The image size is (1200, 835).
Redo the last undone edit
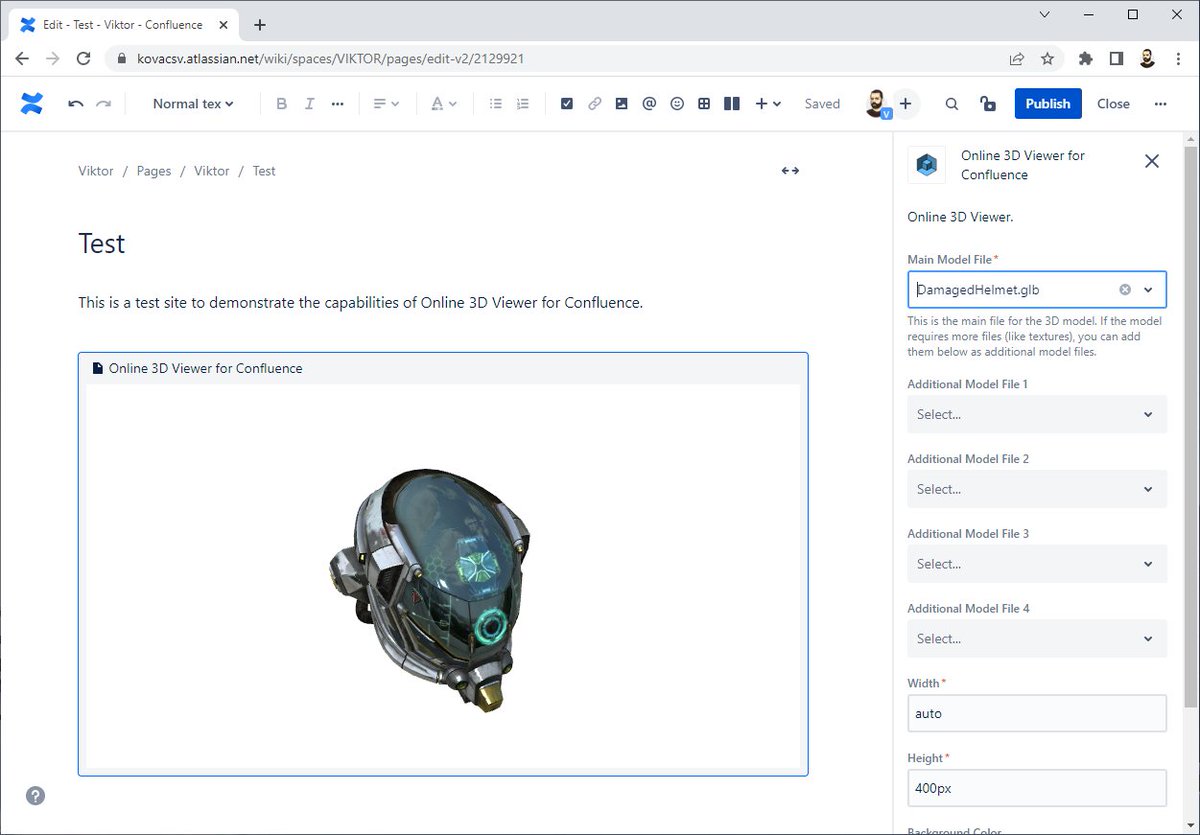(x=103, y=103)
